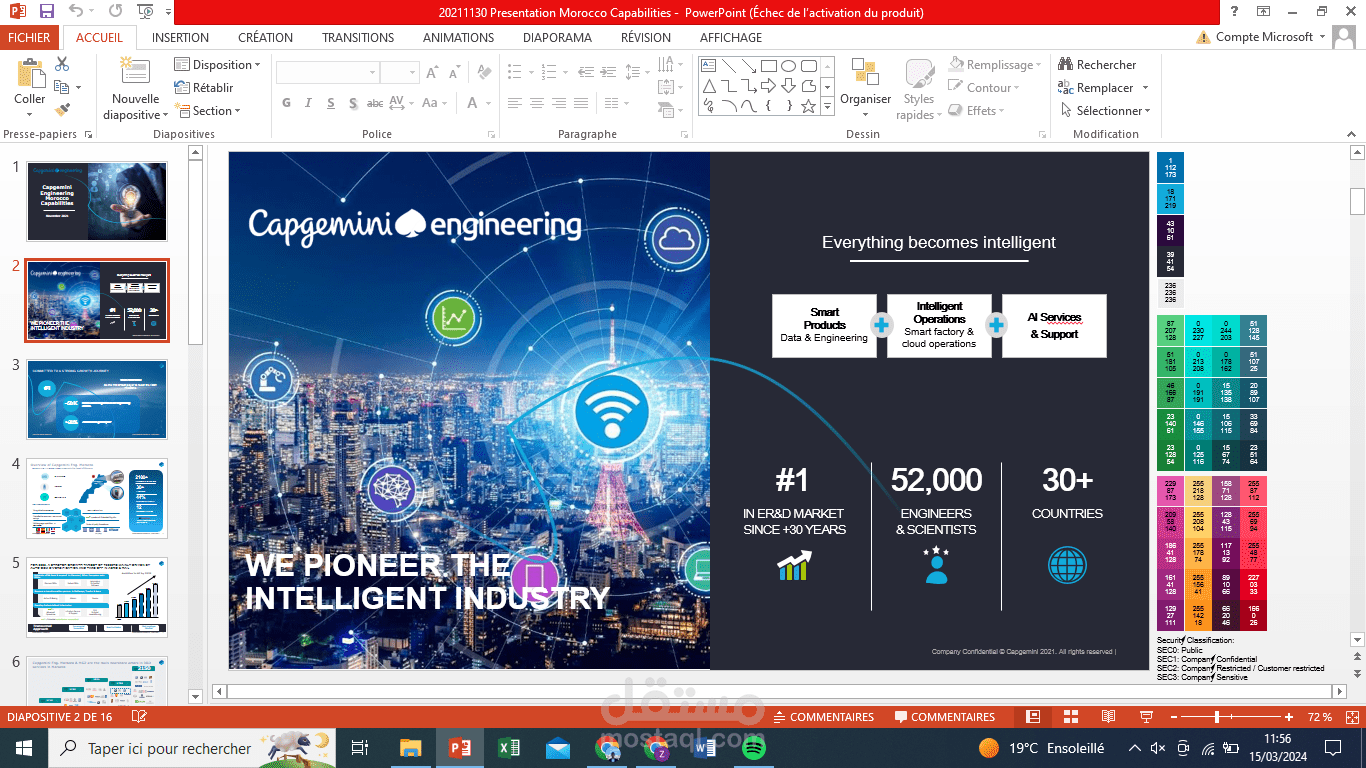Switch to the INSERTION tab

(x=180, y=37)
